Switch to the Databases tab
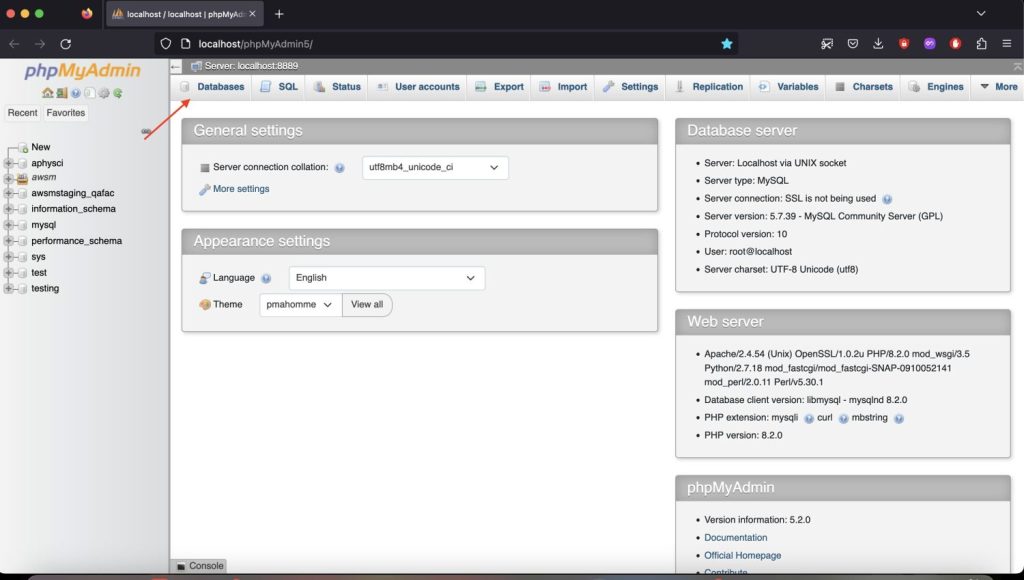Screen dimensions: 1024x580 [x=212, y=87]
